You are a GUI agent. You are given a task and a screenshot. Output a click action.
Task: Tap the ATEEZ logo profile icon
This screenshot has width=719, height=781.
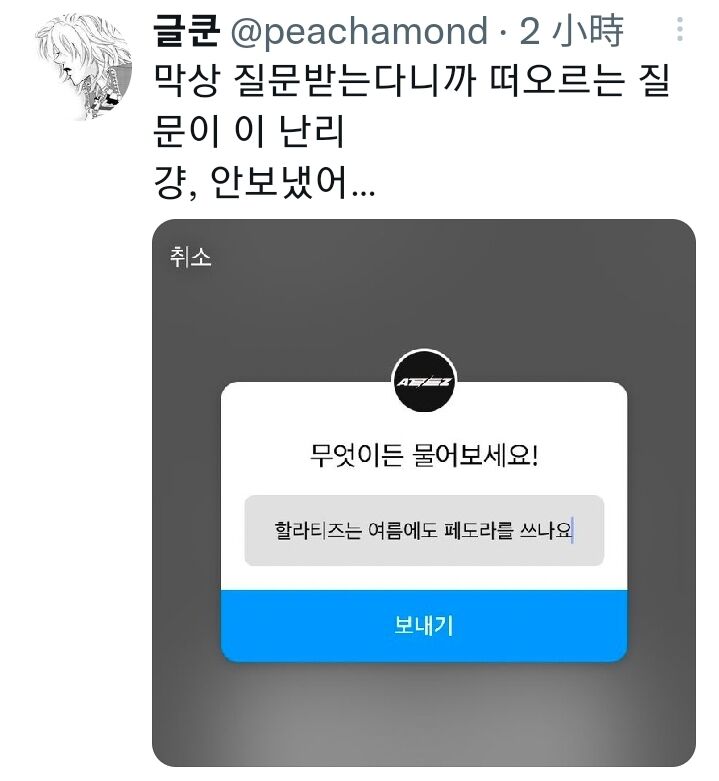424,381
